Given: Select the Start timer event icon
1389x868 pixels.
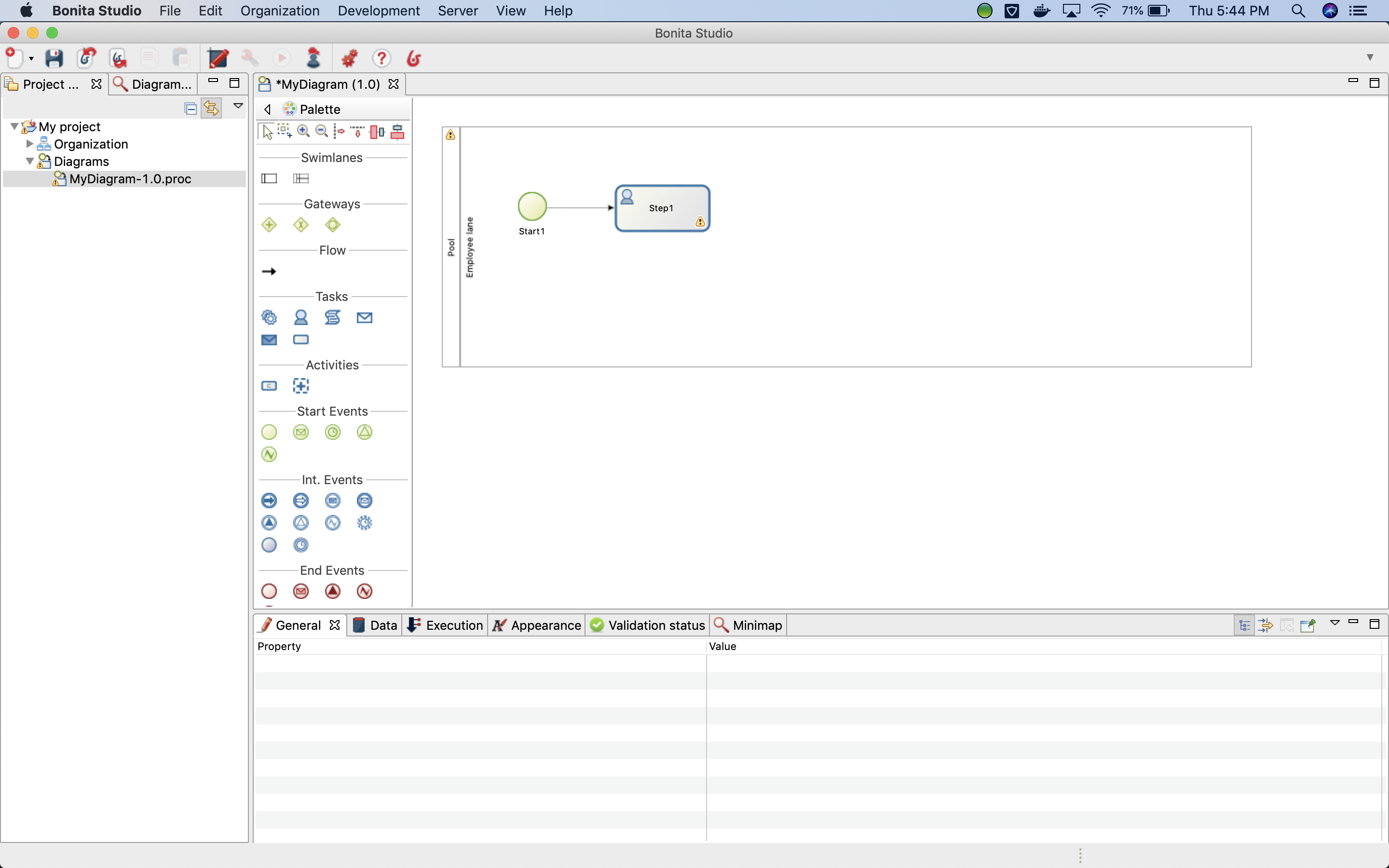Looking at the screenshot, I should (333, 432).
